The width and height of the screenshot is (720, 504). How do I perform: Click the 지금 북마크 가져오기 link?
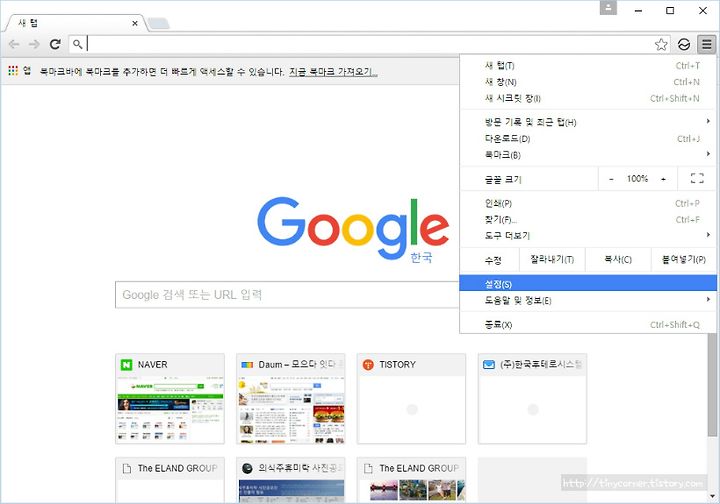[333, 72]
